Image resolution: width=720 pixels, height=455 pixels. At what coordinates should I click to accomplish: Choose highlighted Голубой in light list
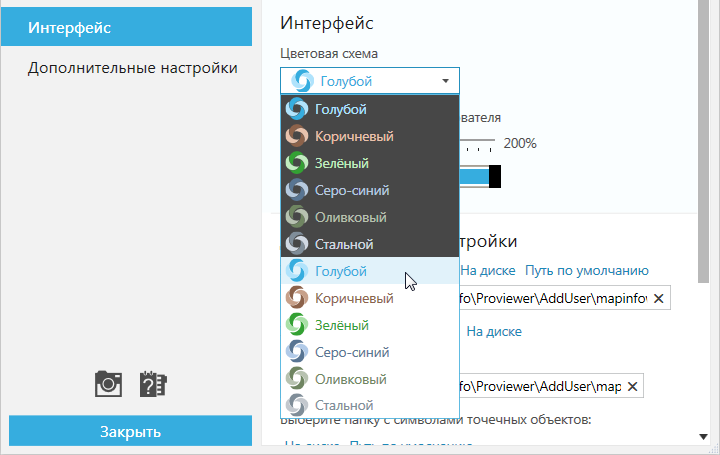point(370,271)
